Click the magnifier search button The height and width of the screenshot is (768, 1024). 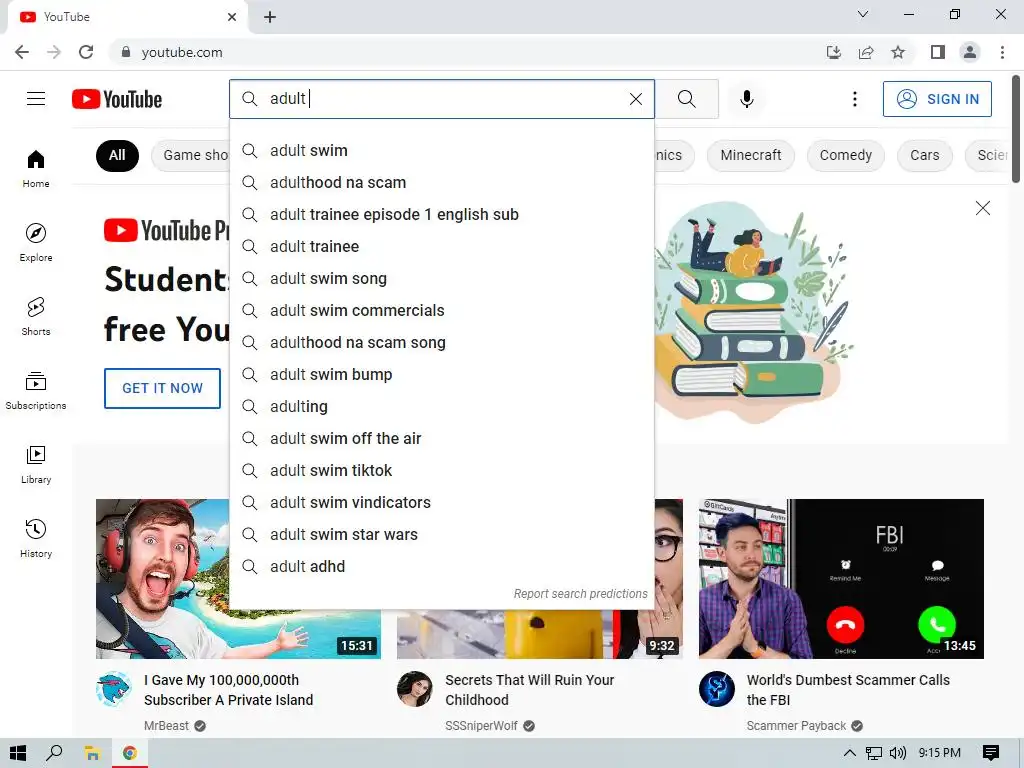686,99
